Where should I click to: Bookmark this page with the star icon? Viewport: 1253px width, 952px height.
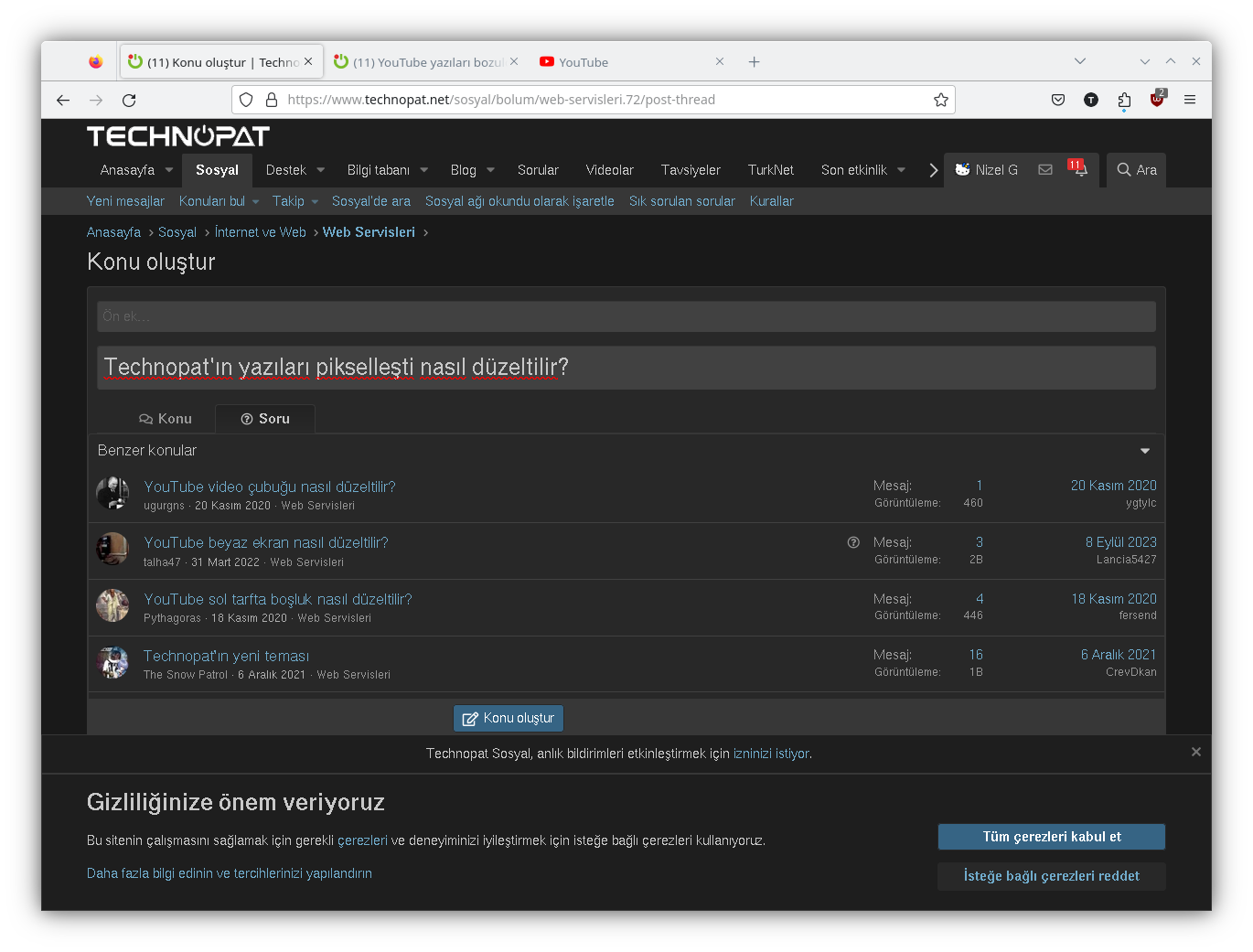[x=941, y=100]
